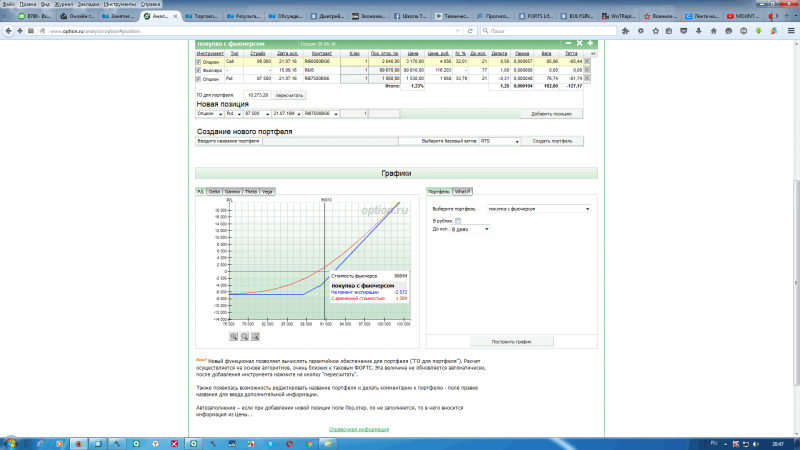Switch to the Vega chart tab
The width and height of the screenshot is (800, 450).
coord(267,191)
